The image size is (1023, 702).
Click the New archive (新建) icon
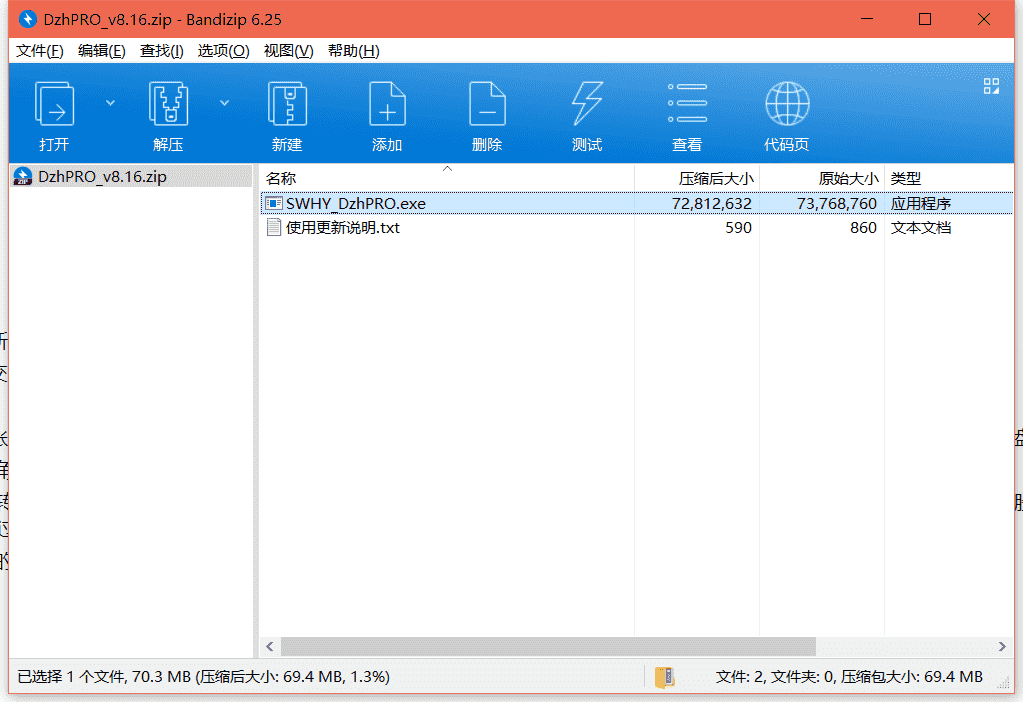tap(287, 104)
